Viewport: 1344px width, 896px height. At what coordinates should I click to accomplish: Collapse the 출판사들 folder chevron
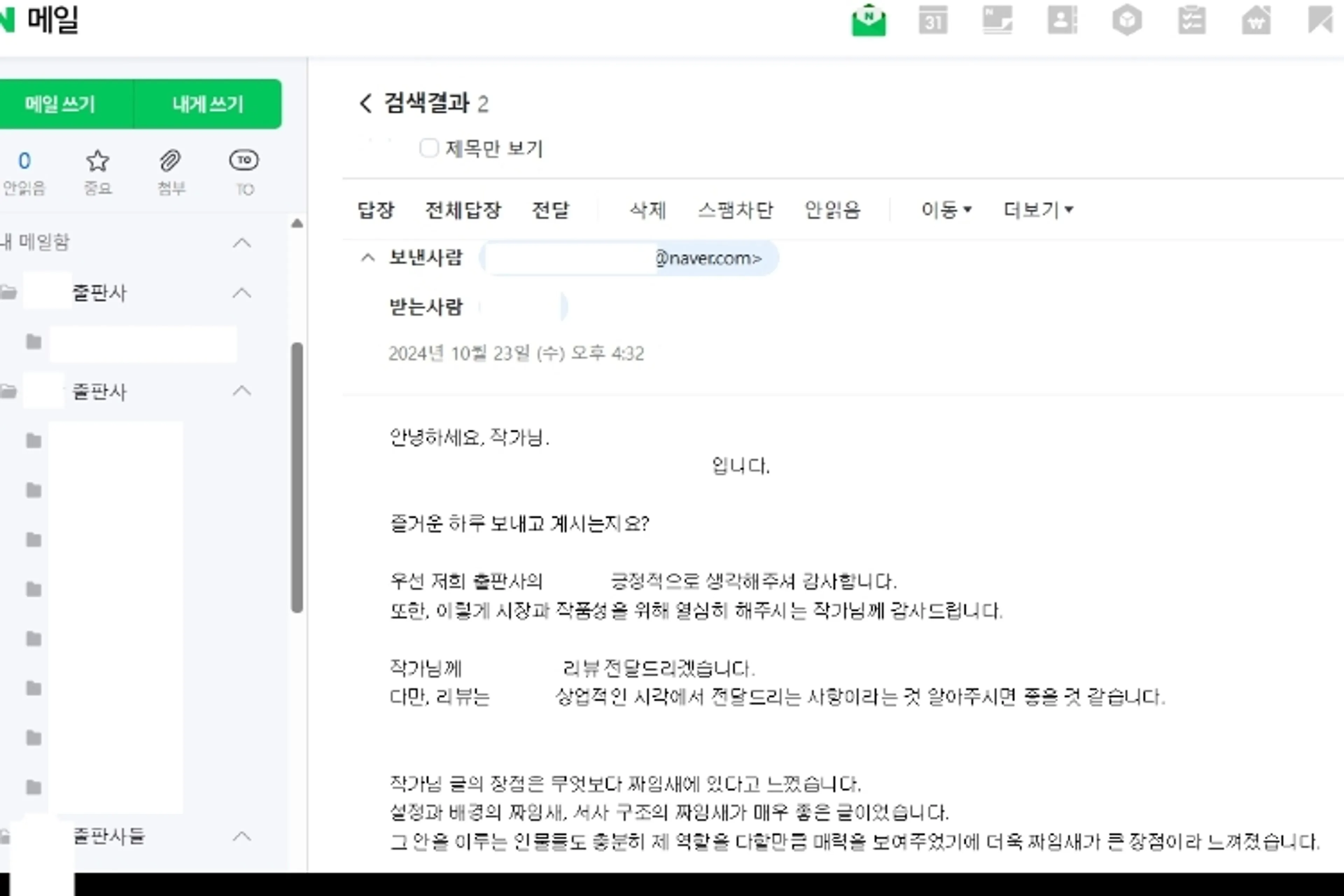click(x=242, y=836)
